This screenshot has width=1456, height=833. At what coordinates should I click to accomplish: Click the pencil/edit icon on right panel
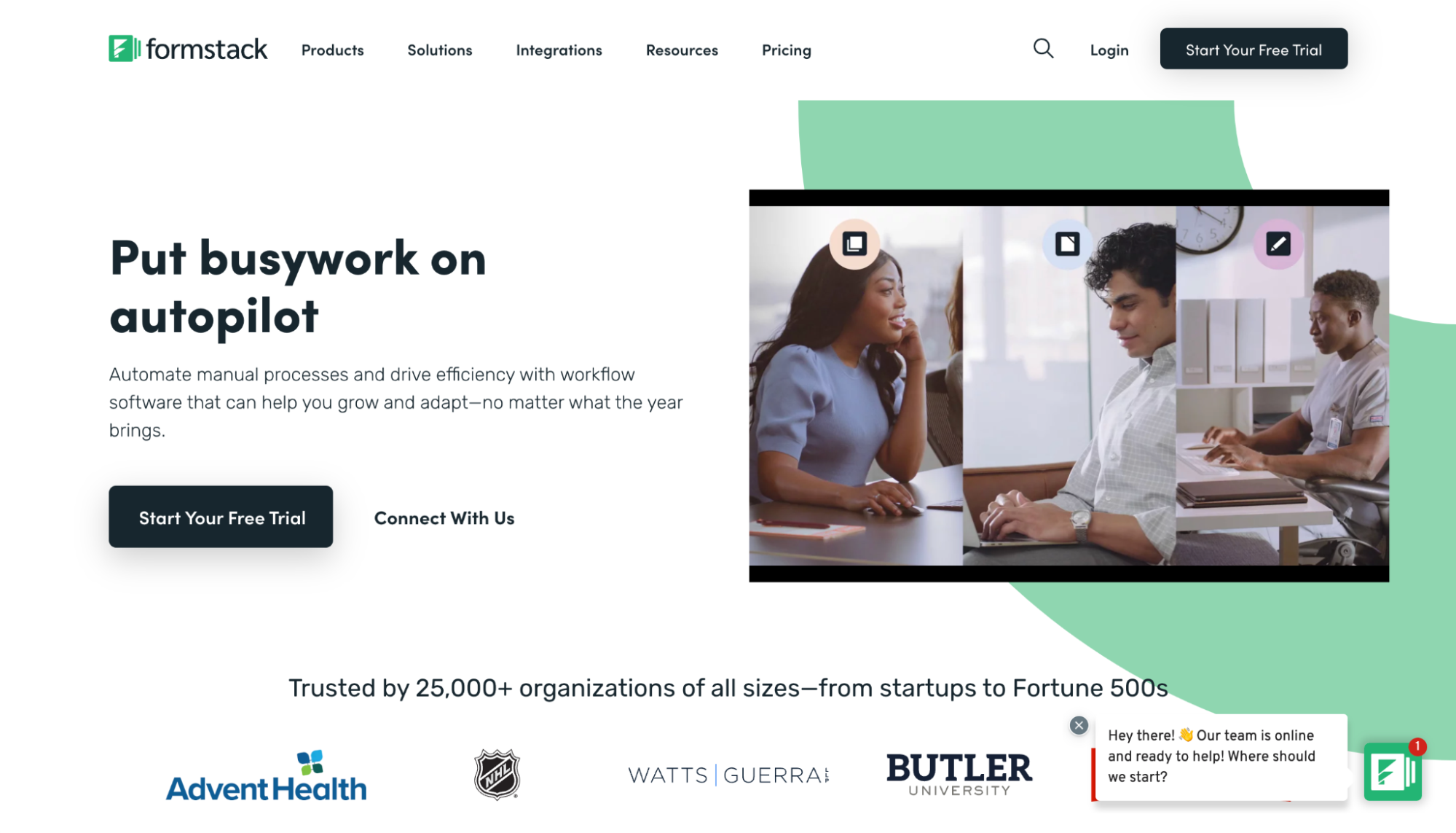[1278, 244]
